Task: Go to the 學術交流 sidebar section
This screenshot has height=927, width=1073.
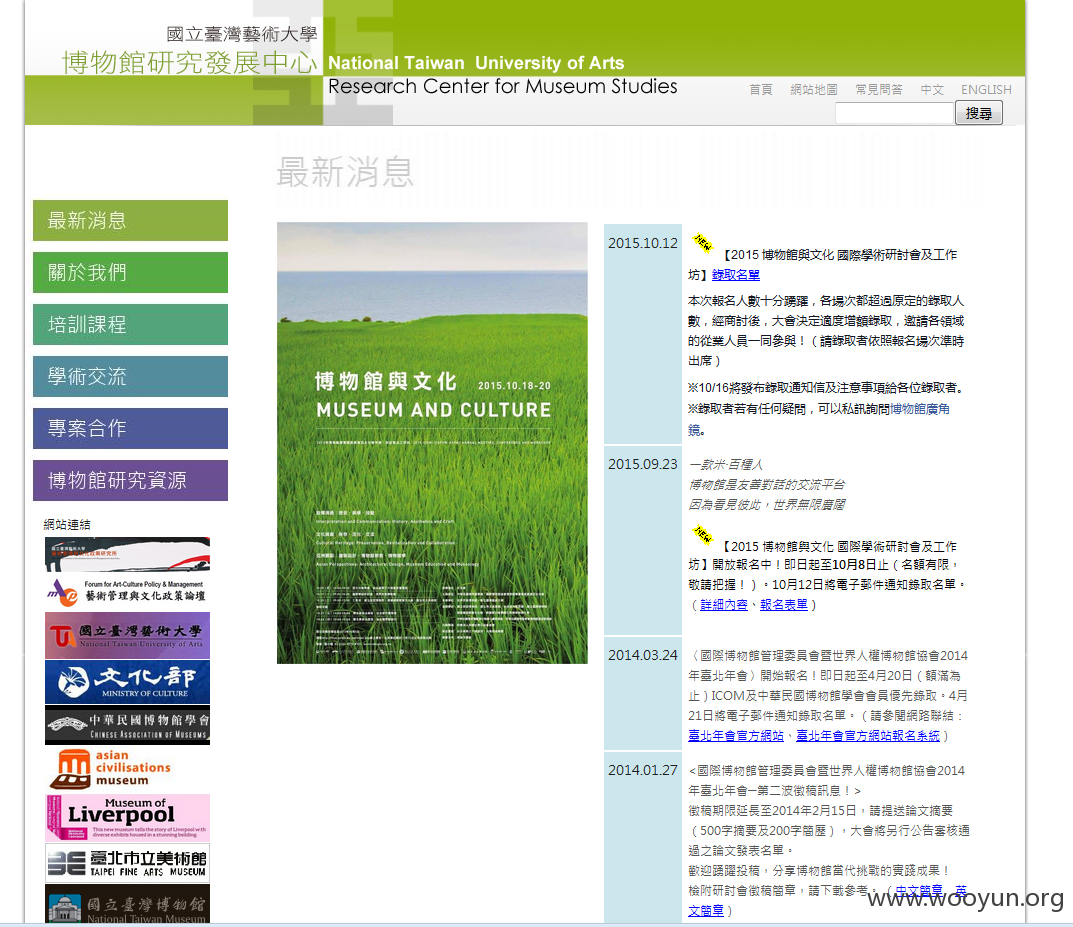Action: [x=130, y=376]
